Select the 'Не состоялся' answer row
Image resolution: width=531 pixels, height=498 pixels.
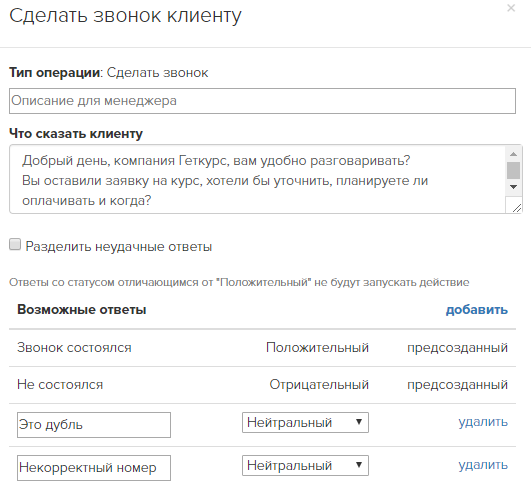pyautogui.click(x=262, y=385)
